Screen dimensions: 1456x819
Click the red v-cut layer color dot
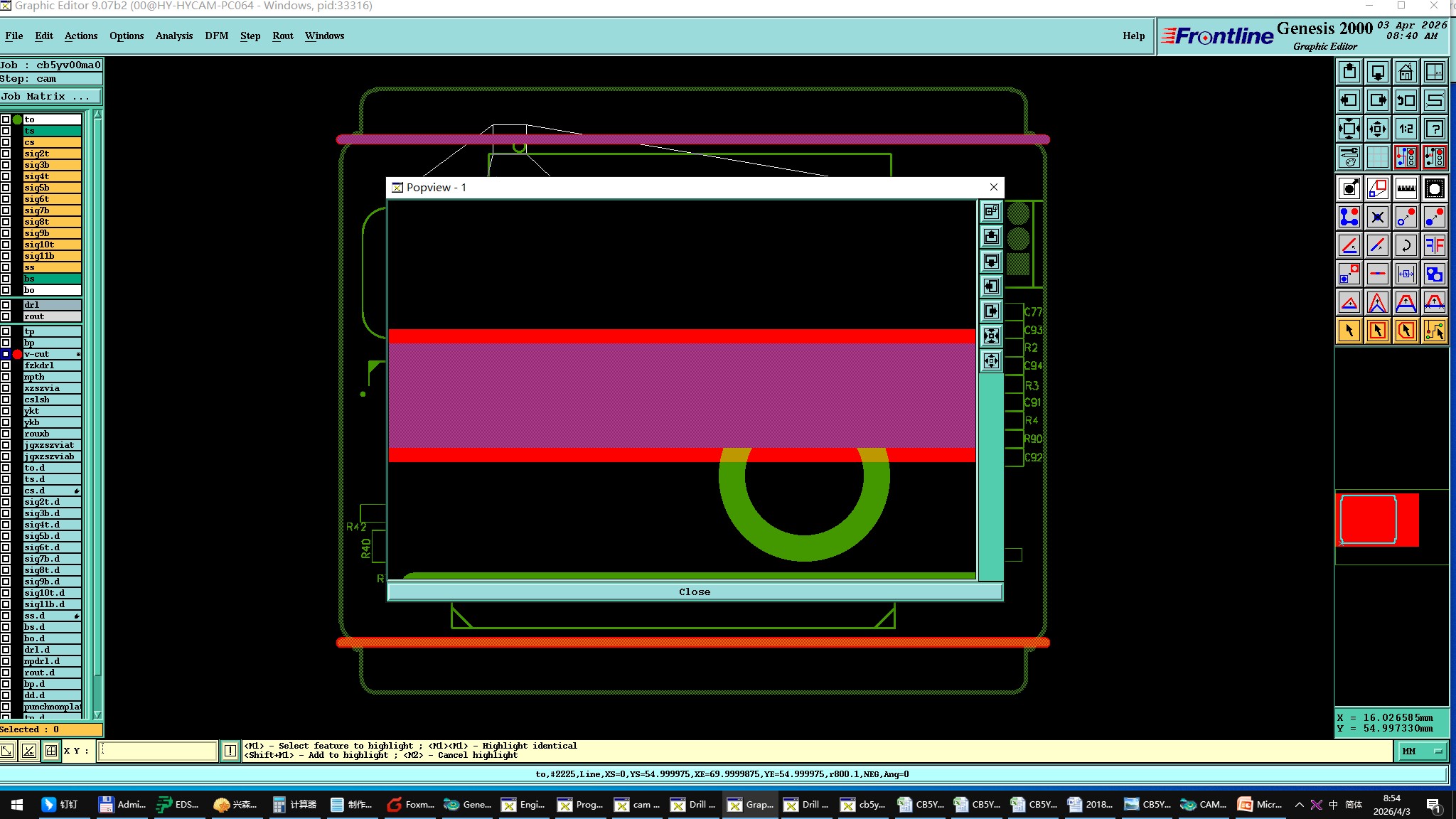pos(17,354)
